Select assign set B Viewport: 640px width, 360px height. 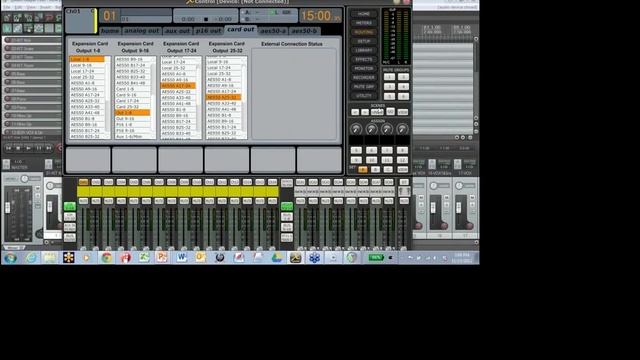376,169
